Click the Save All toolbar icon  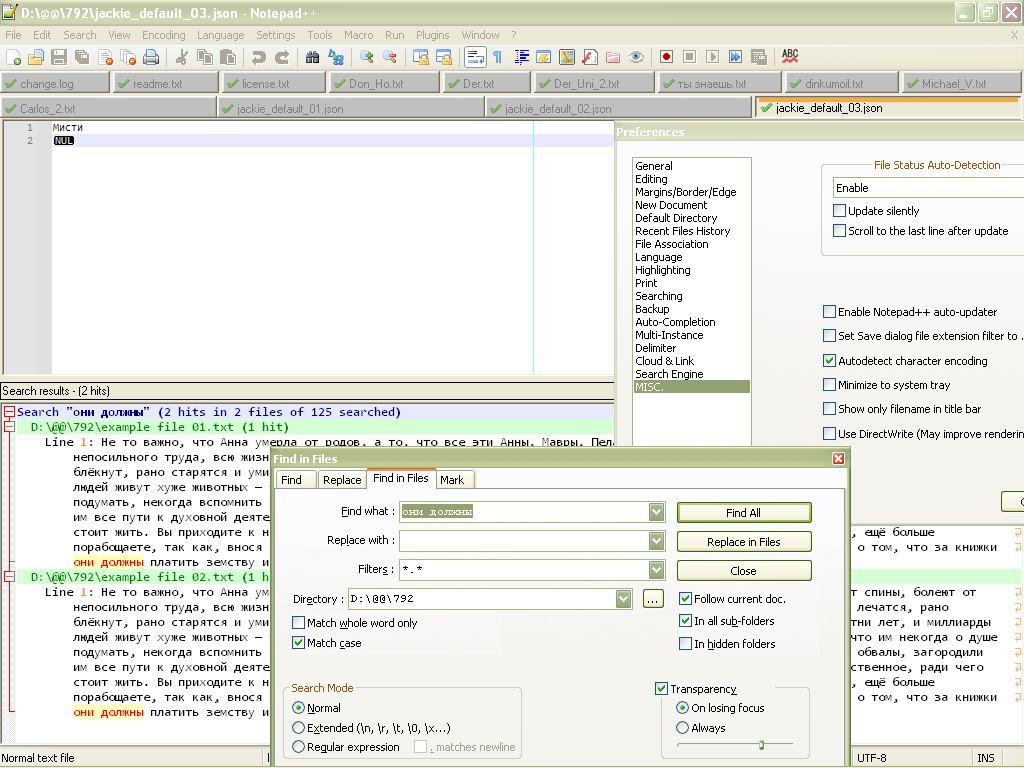[x=82, y=57]
